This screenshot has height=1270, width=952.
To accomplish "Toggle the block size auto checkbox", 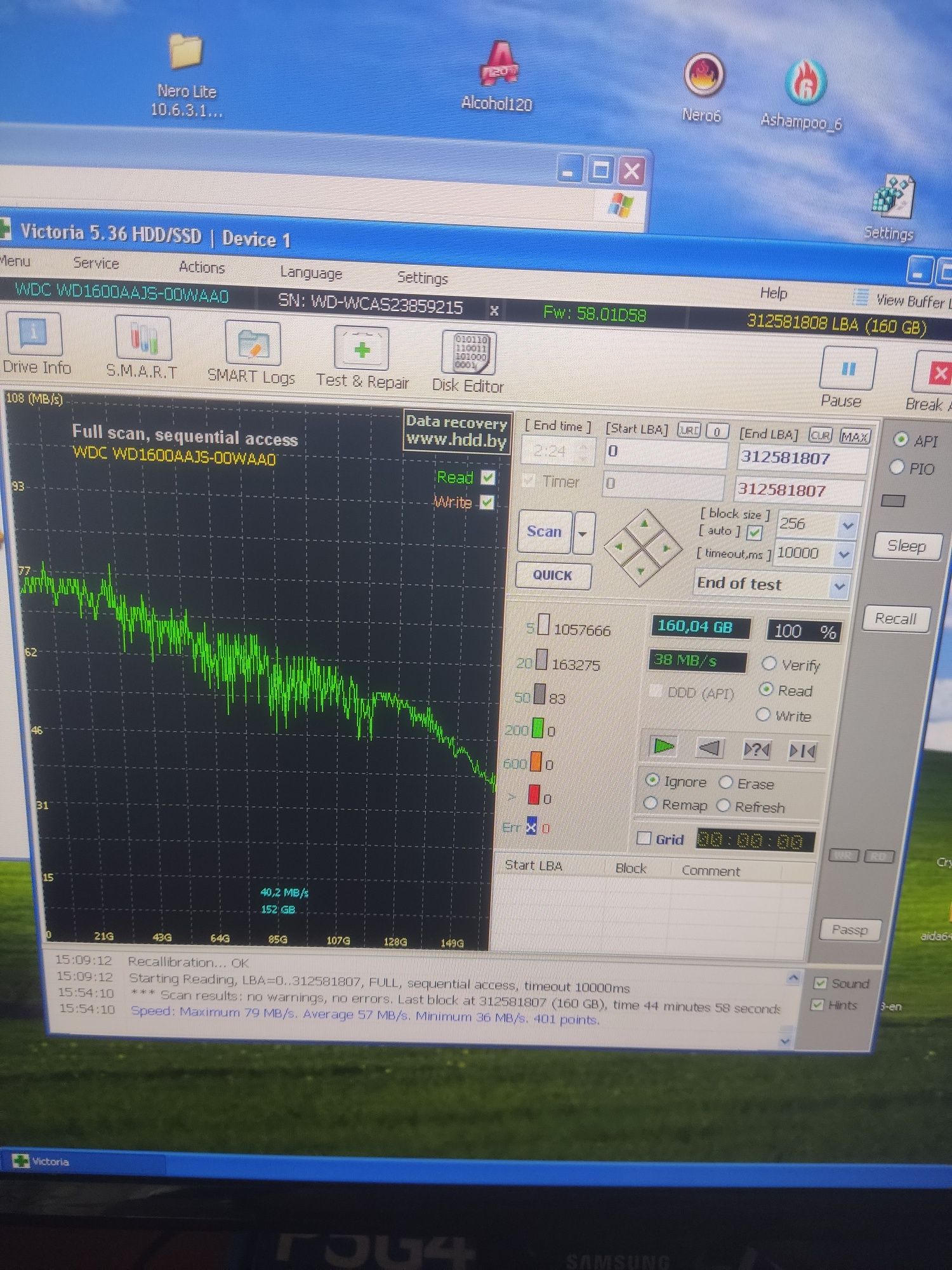I will tap(754, 532).
